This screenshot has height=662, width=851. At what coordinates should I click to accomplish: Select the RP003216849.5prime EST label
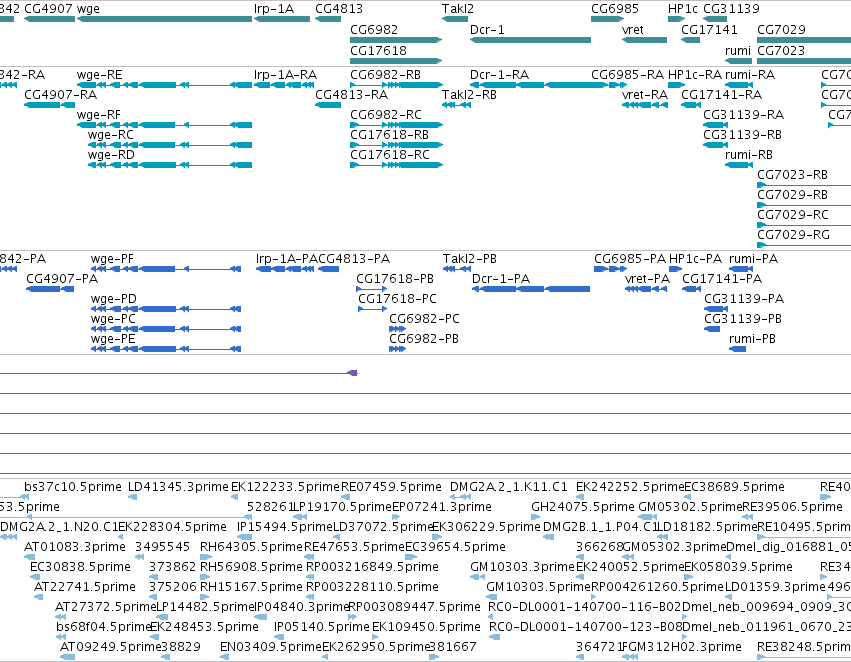coord(372,566)
